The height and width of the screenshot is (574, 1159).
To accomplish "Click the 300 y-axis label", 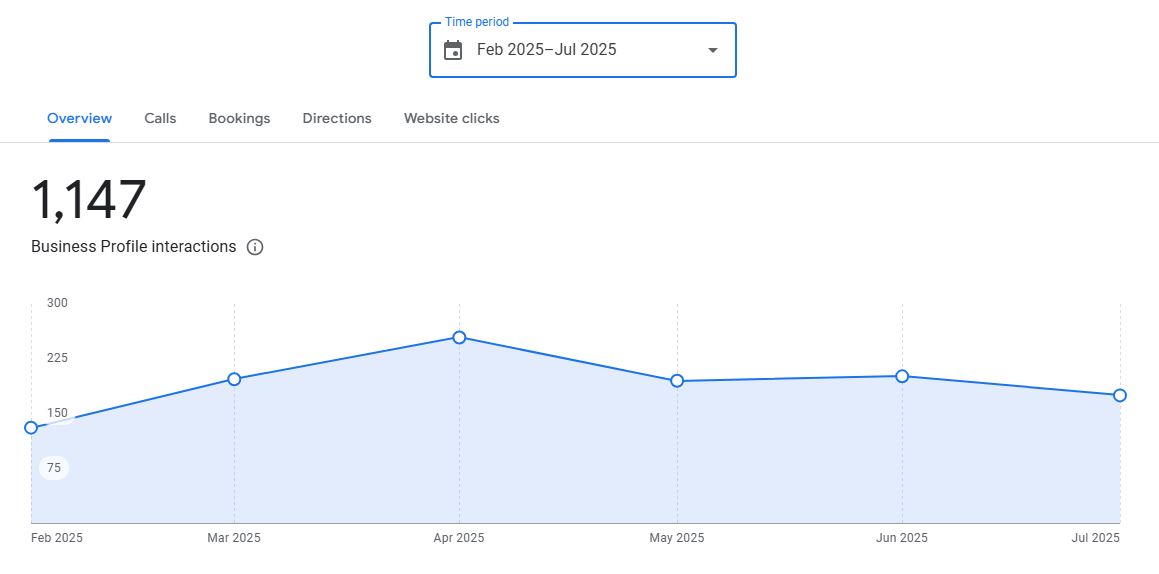I will (x=57, y=303).
